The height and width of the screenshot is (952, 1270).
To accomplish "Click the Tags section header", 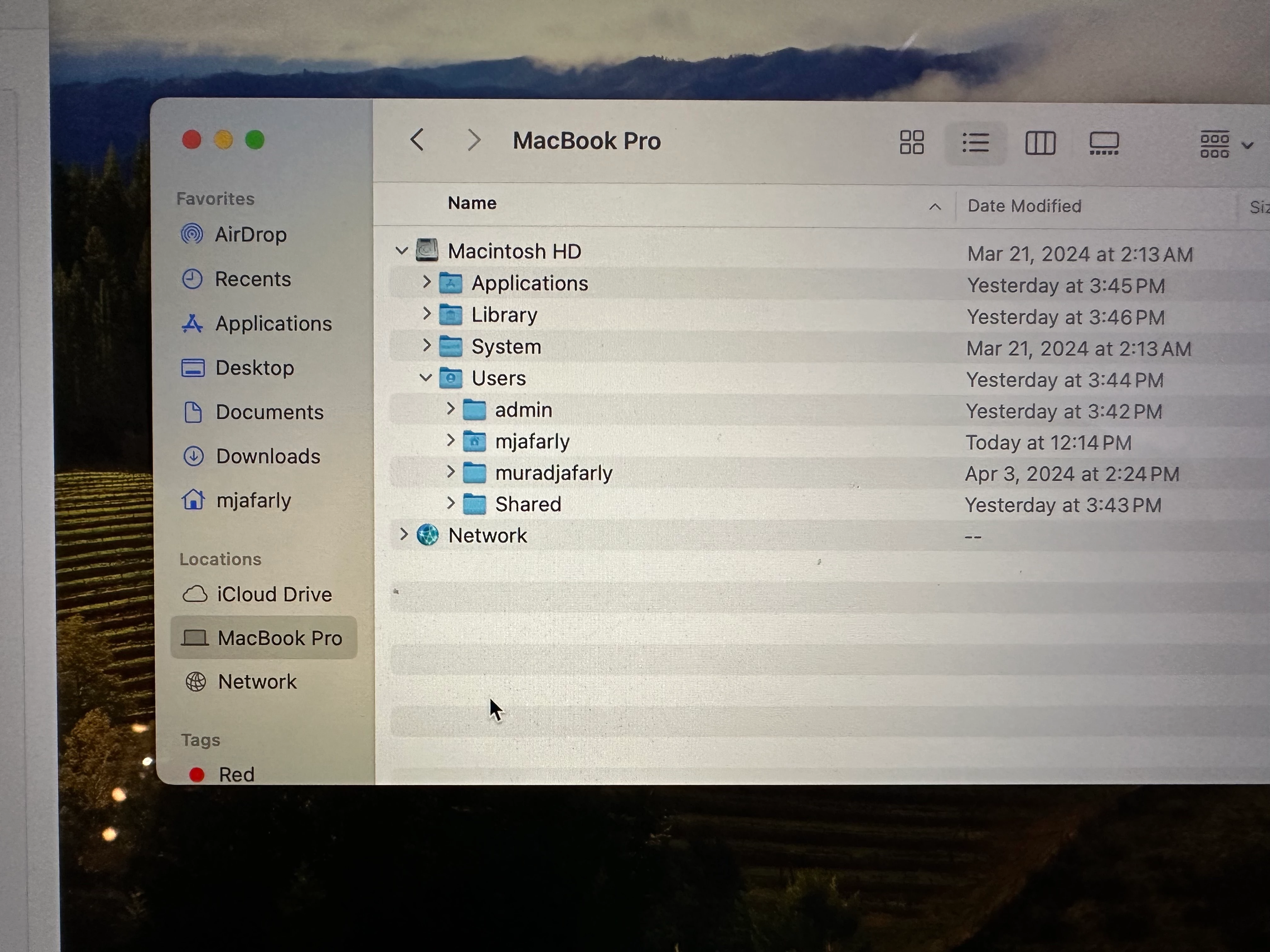I will (x=201, y=740).
